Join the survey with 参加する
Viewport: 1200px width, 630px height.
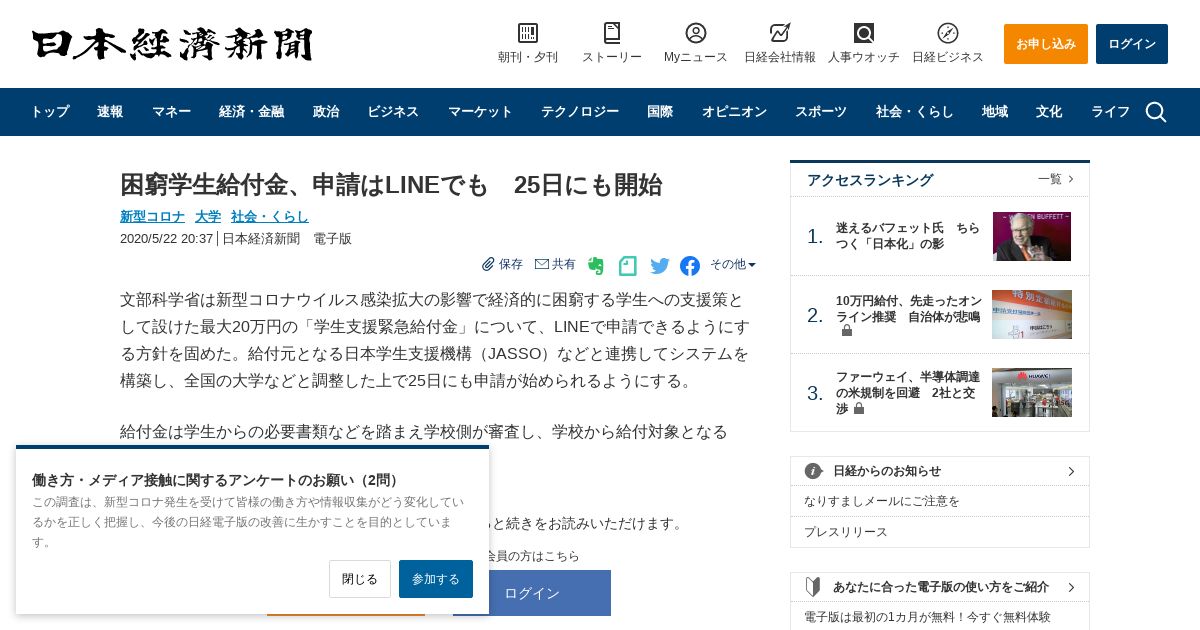coord(436,579)
